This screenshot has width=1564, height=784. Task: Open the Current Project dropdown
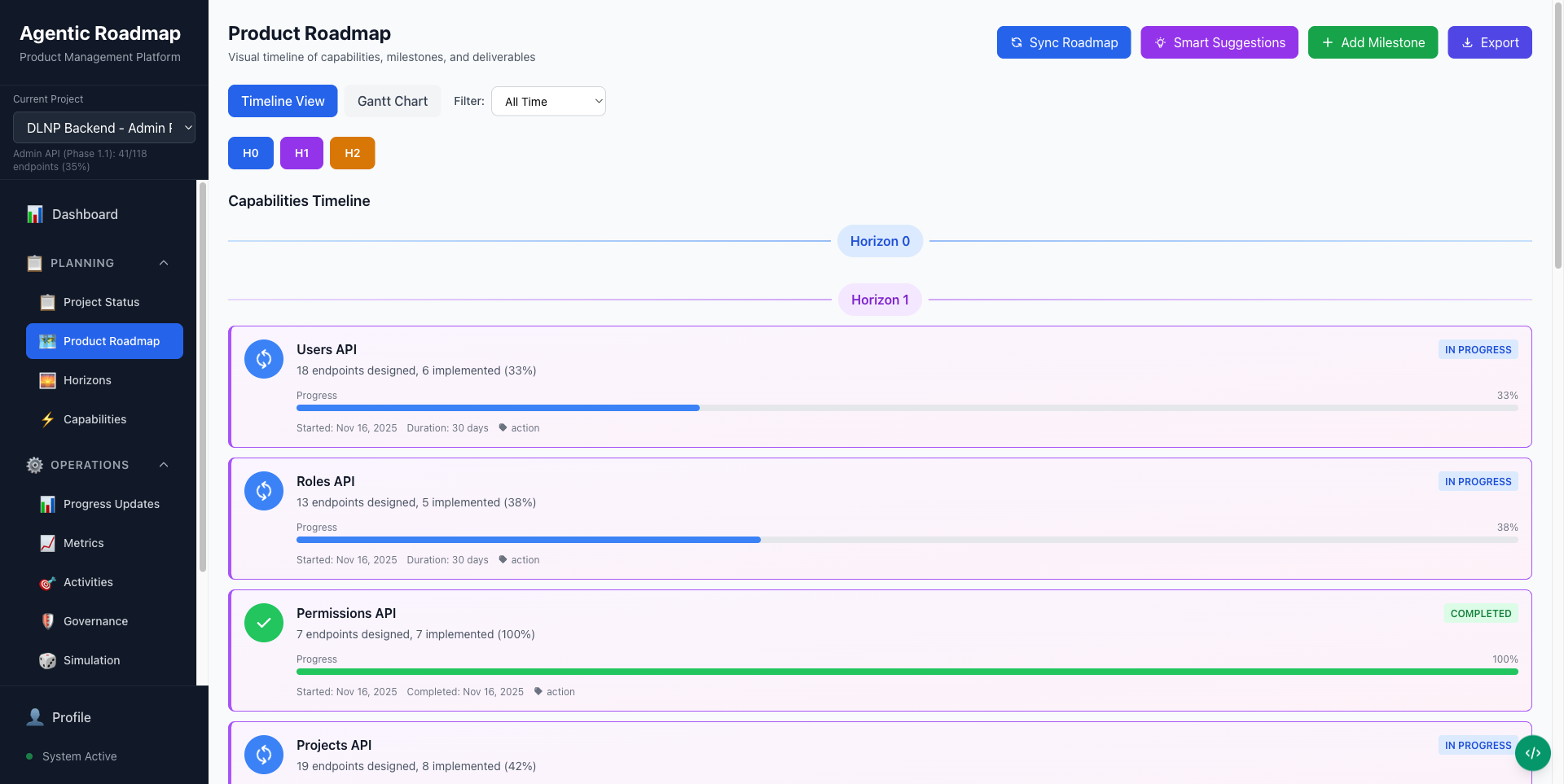coord(104,128)
